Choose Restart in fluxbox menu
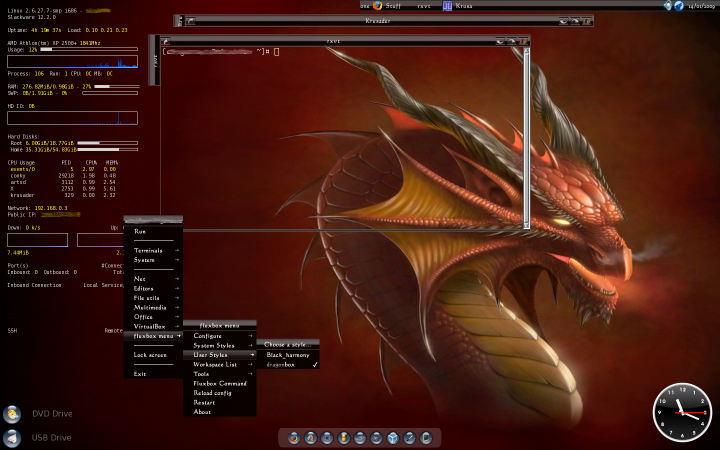 pyautogui.click(x=219, y=403)
